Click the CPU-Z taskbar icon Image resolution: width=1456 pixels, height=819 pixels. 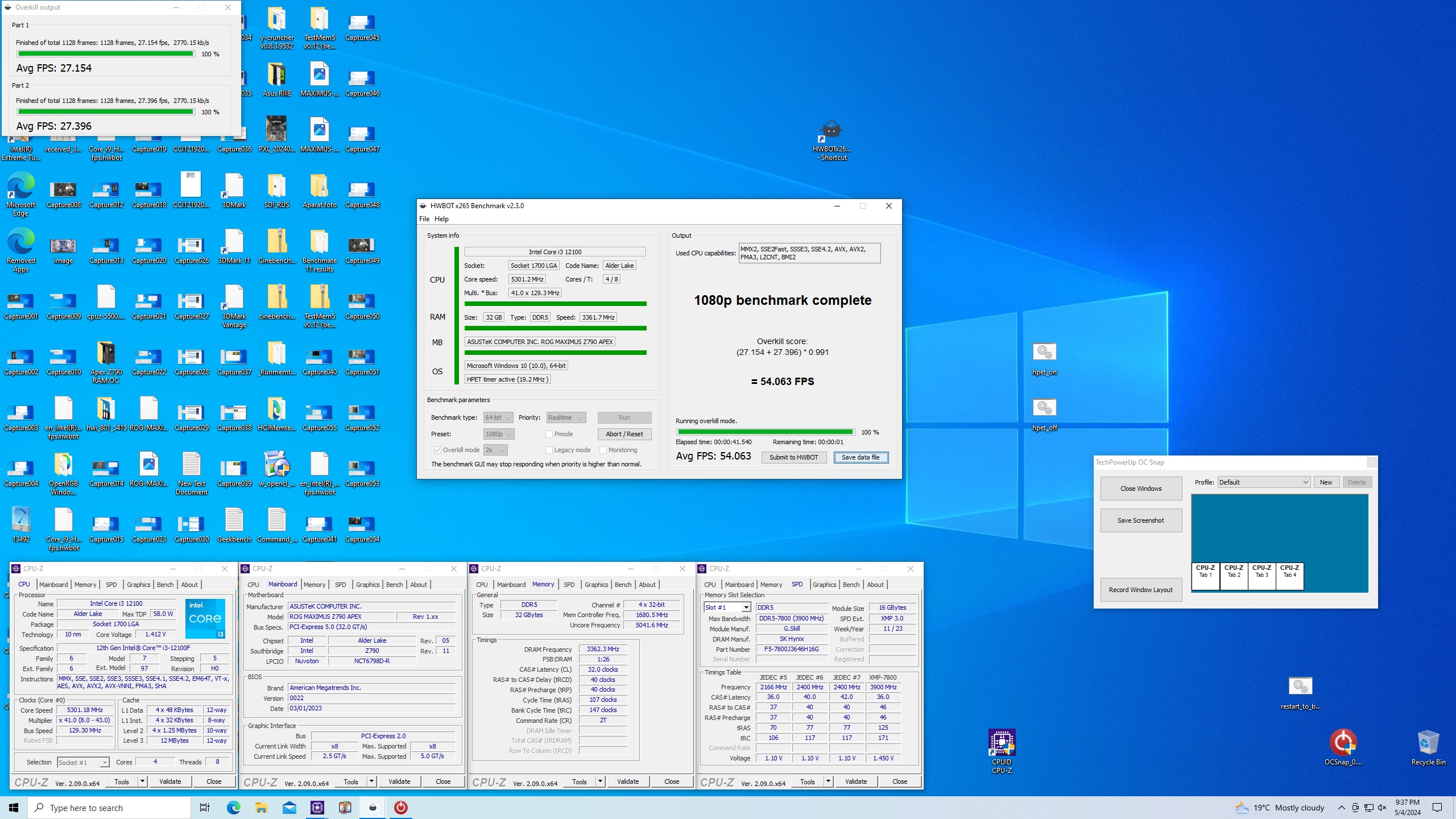coord(317,808)
